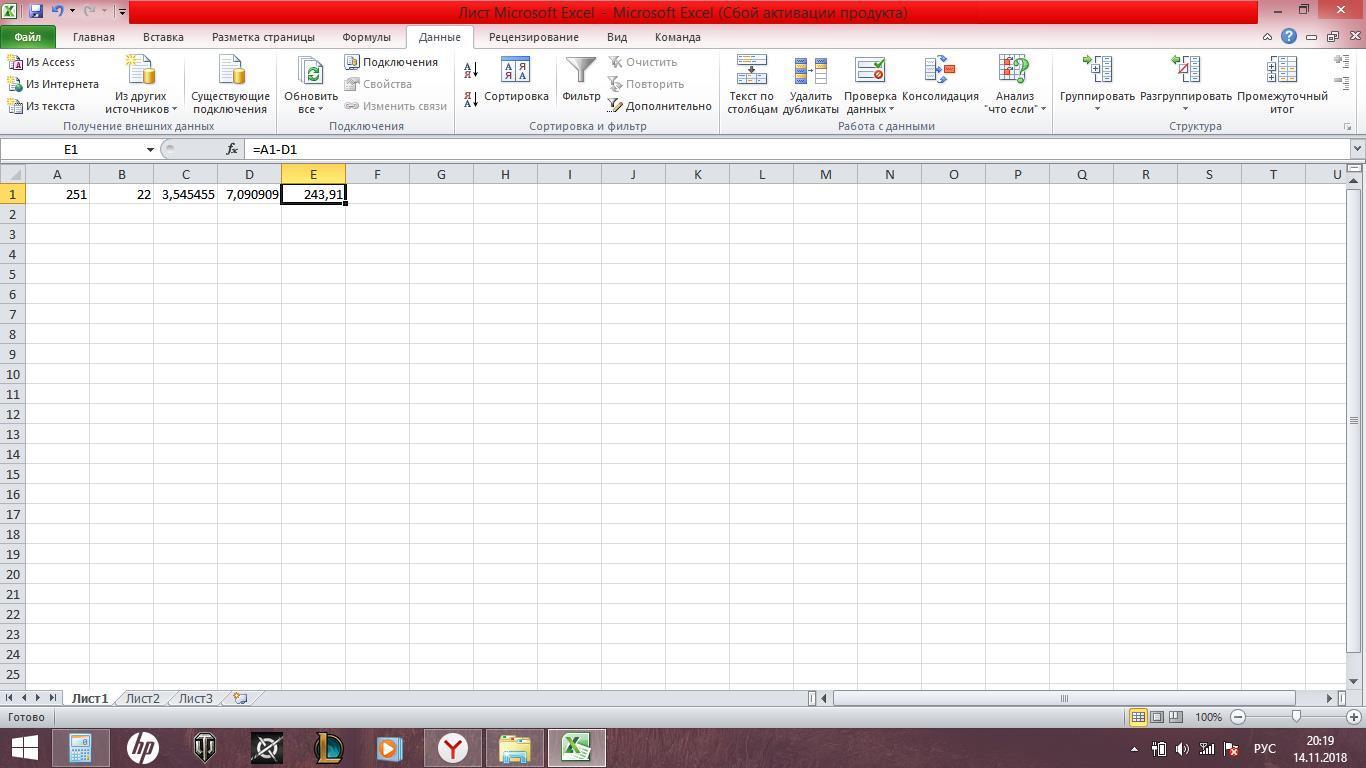This screenshot has width=1366, height=768.
Task: Expand Из других источников menu
Action: tap(141, 84)
